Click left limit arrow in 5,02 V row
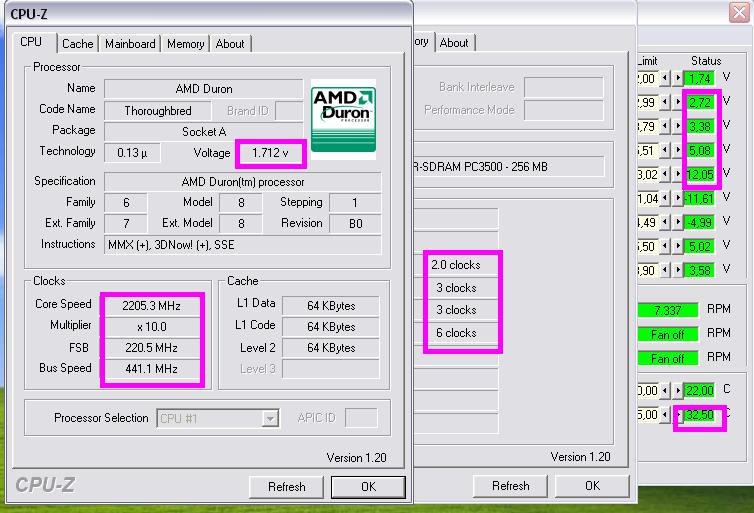Screen dimensions: 754x513 665,246
